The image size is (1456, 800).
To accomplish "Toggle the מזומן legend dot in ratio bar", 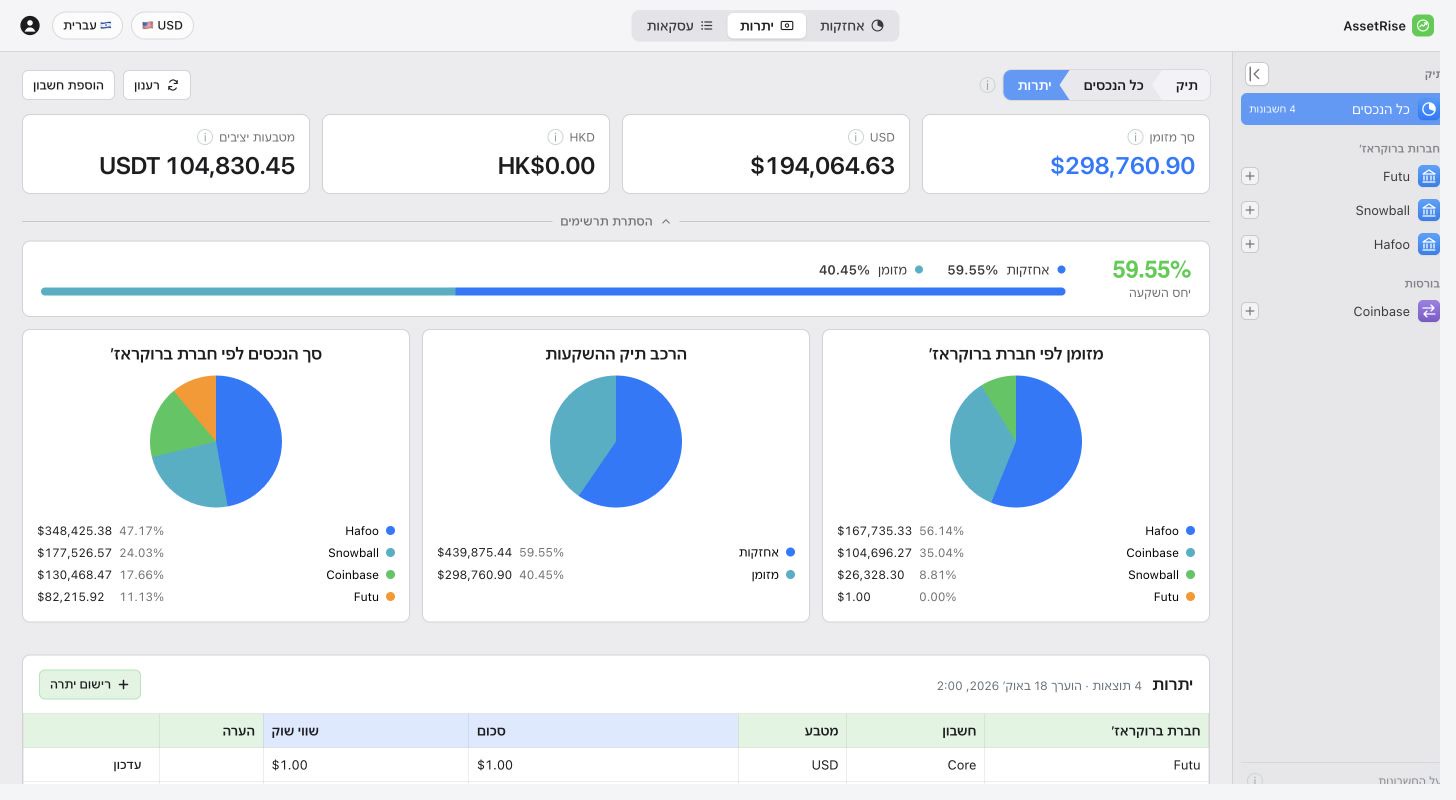I will pyautogui.click(x=919, y=270).
